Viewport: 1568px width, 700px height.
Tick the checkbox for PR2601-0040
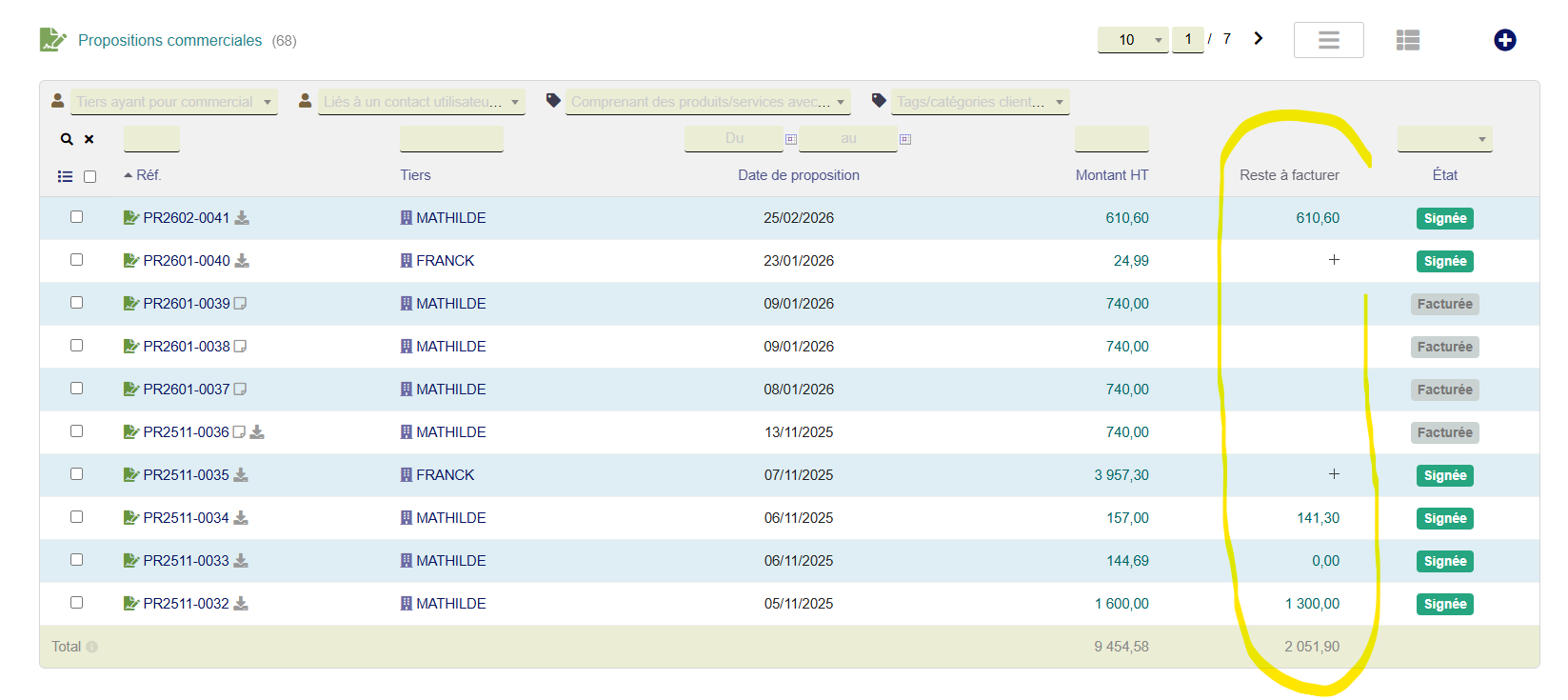(x=76, y=260)
